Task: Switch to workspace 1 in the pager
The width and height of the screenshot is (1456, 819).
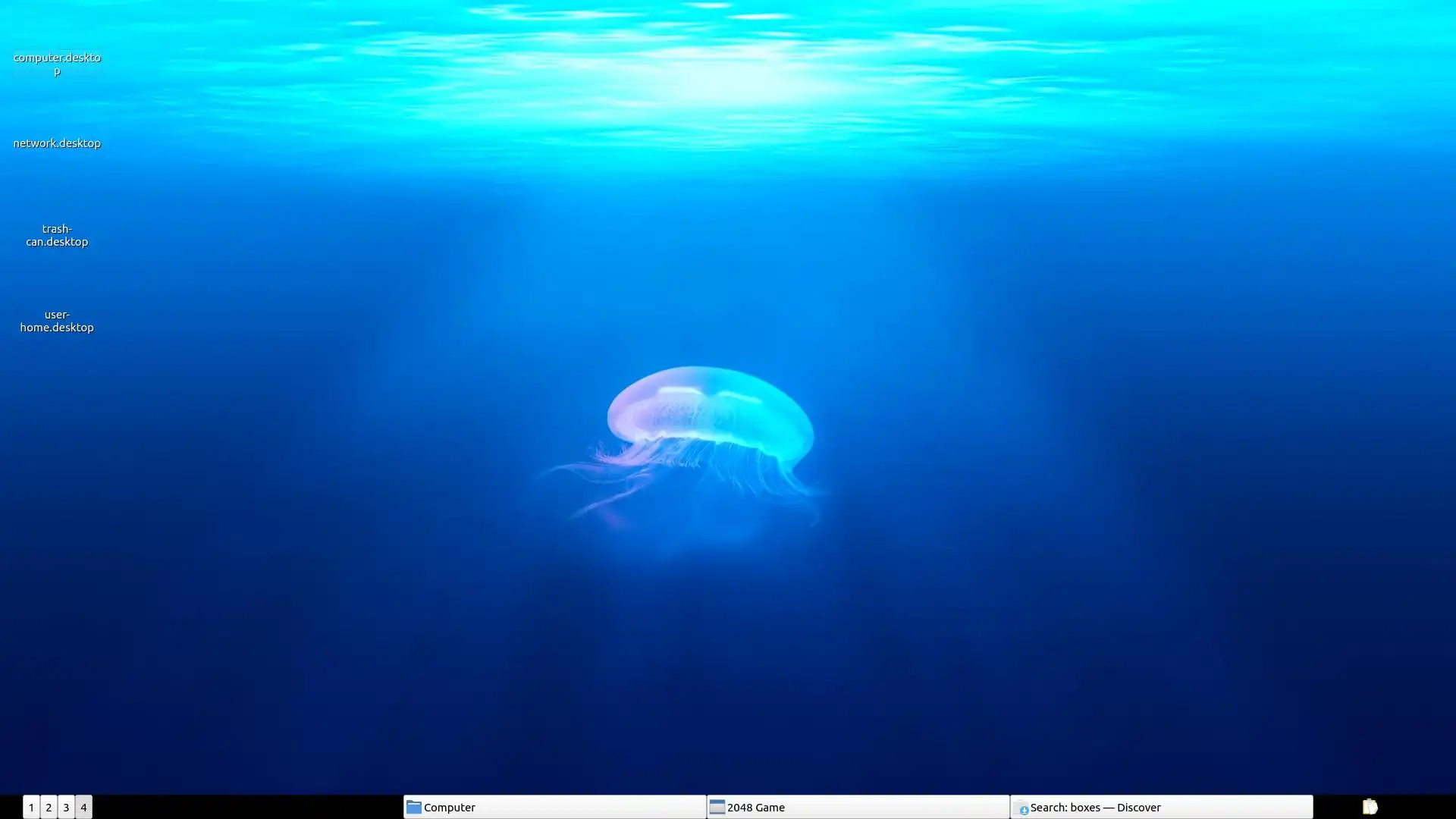Action: [x=31, y=807]
